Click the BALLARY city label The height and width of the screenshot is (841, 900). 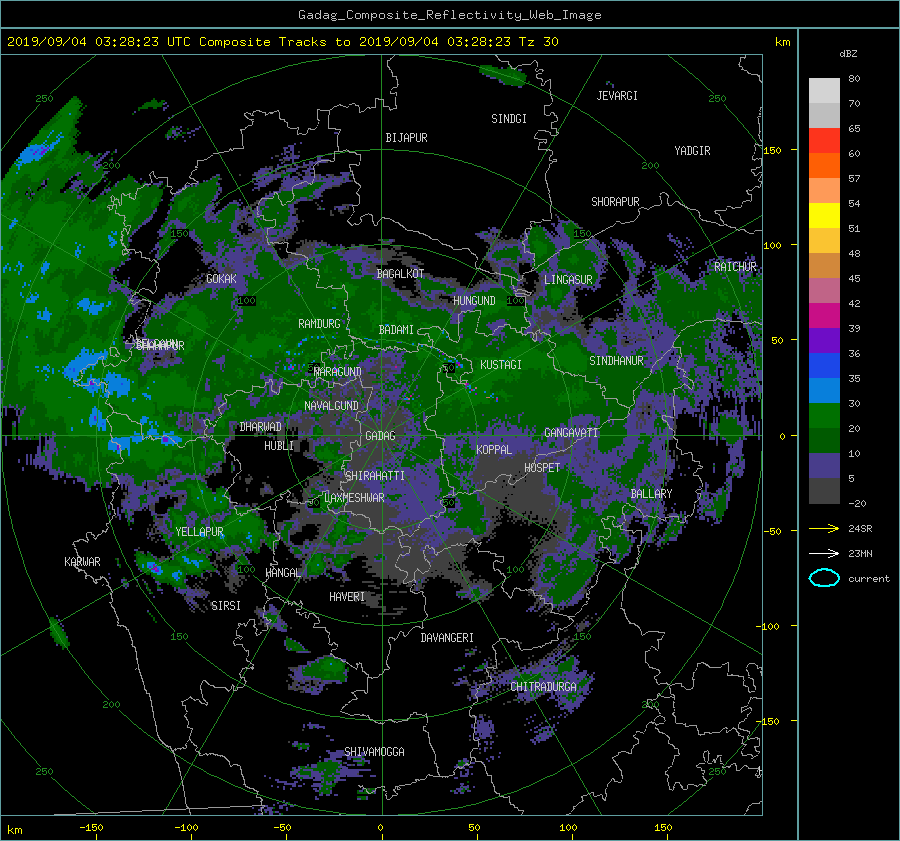coord(651,494)
